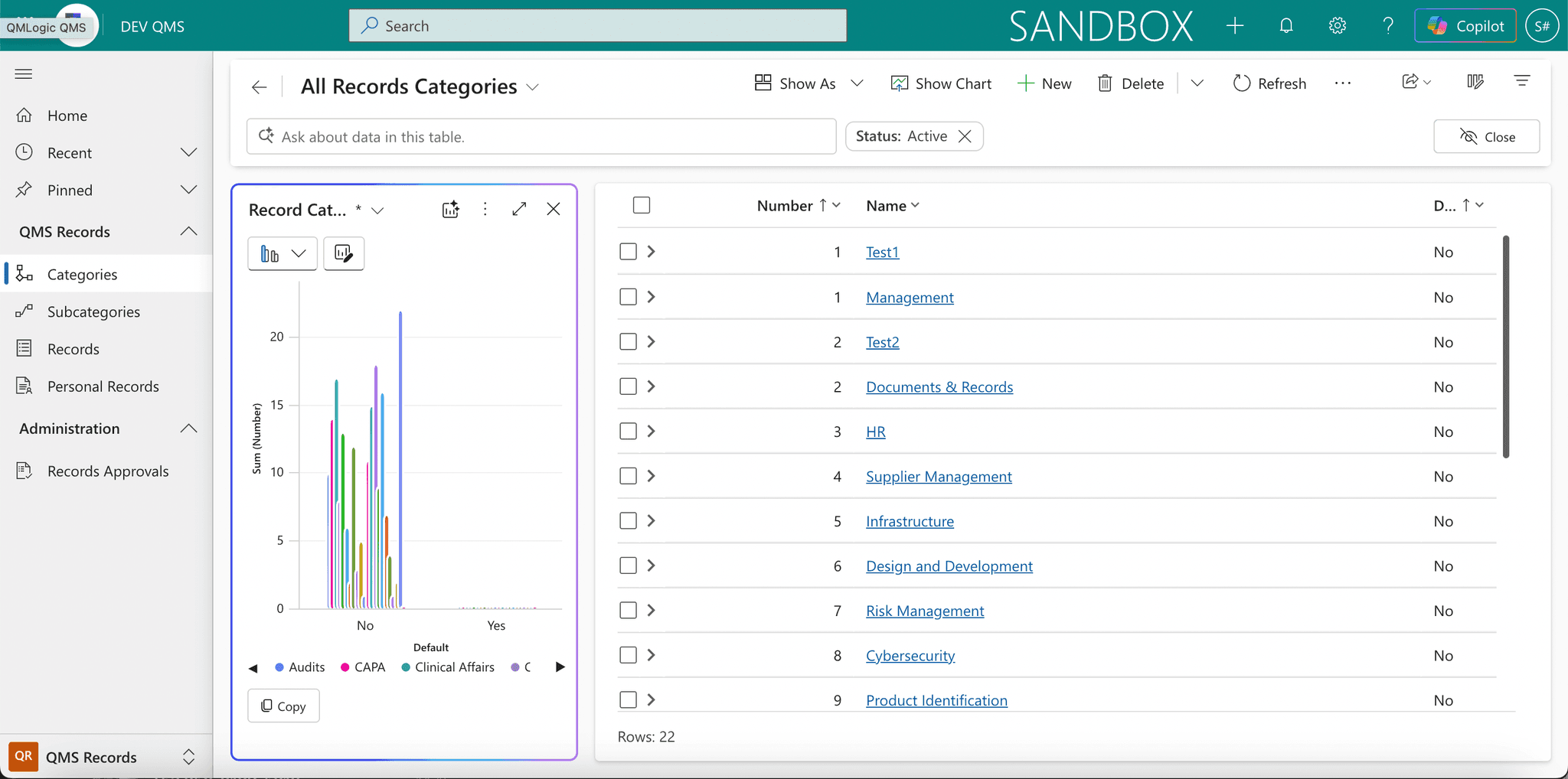
Task: Open the chart vertical ellipsis menu
Action: coord(485,209)
